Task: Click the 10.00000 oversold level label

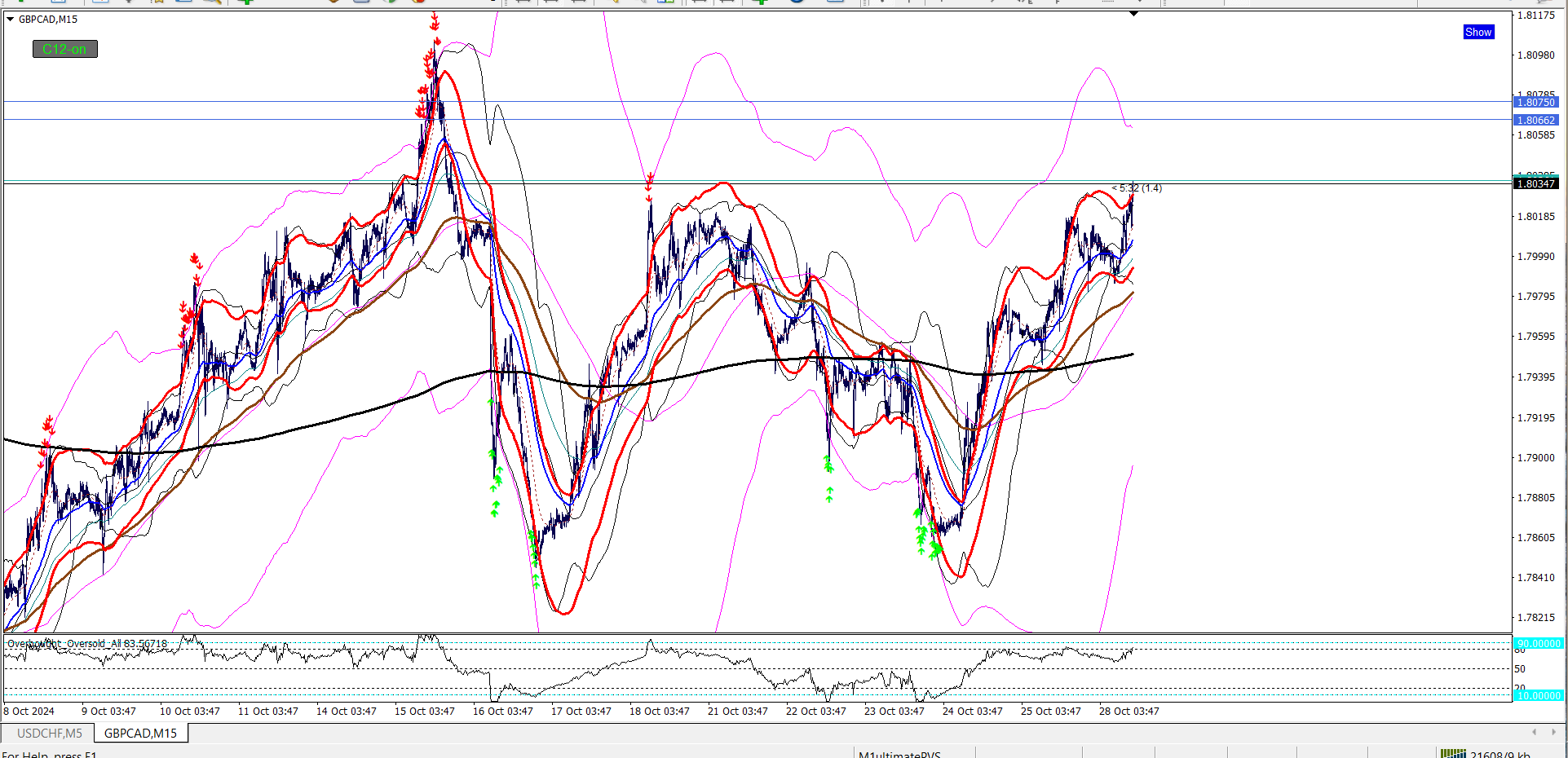Action: click(x=1538, y=695)
